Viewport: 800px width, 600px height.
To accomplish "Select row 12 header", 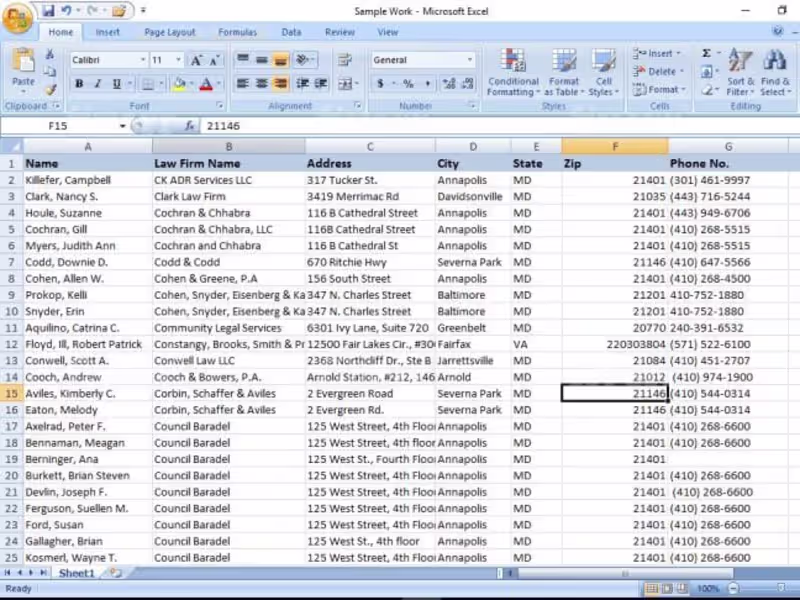I will [11, 344].
